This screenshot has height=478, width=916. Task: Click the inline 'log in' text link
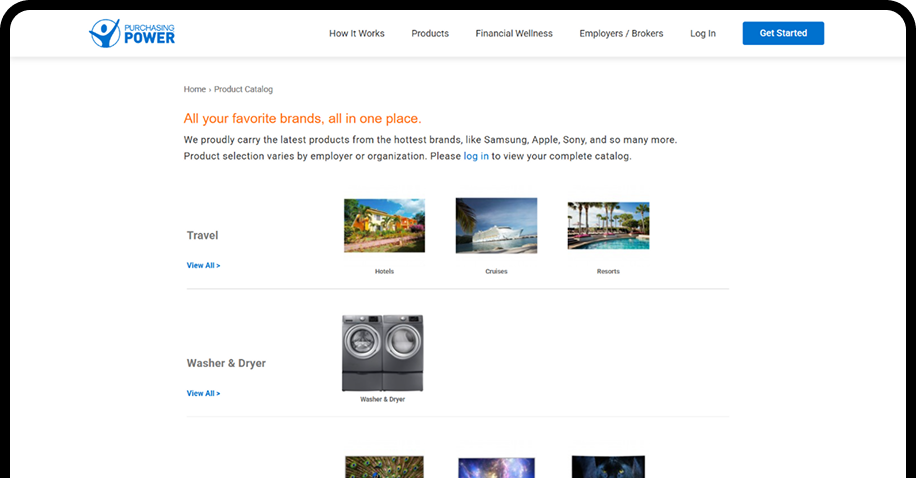[476, 156]
